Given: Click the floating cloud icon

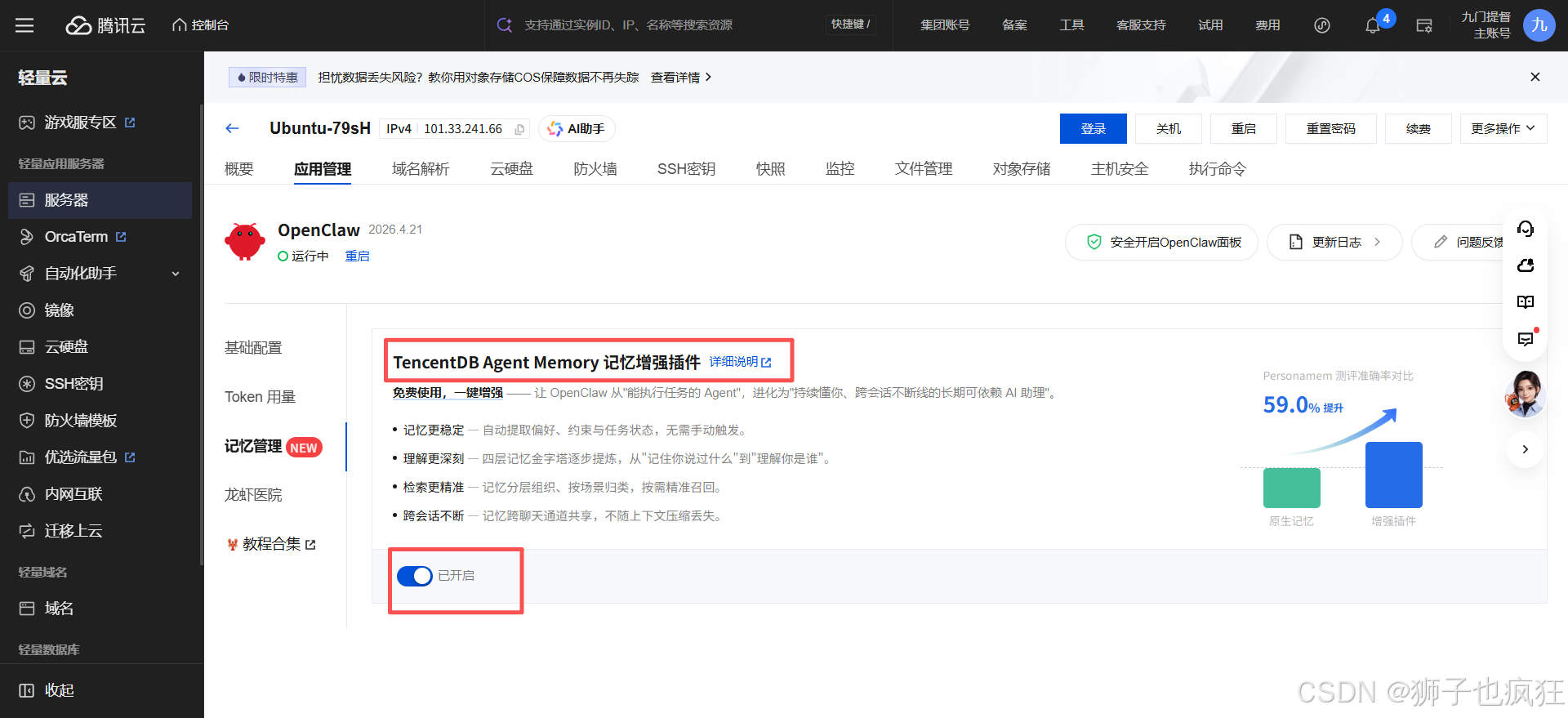Looking at the screenshot, I should coord(1526,265).
